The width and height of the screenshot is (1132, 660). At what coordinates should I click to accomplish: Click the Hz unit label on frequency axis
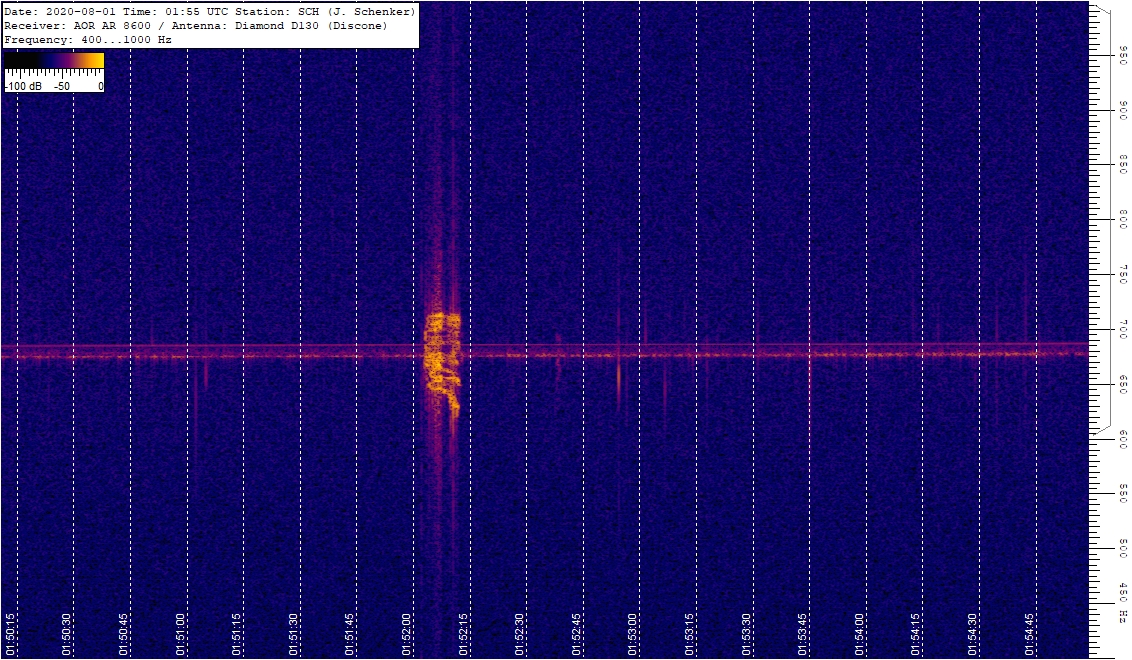[1123, 612]
